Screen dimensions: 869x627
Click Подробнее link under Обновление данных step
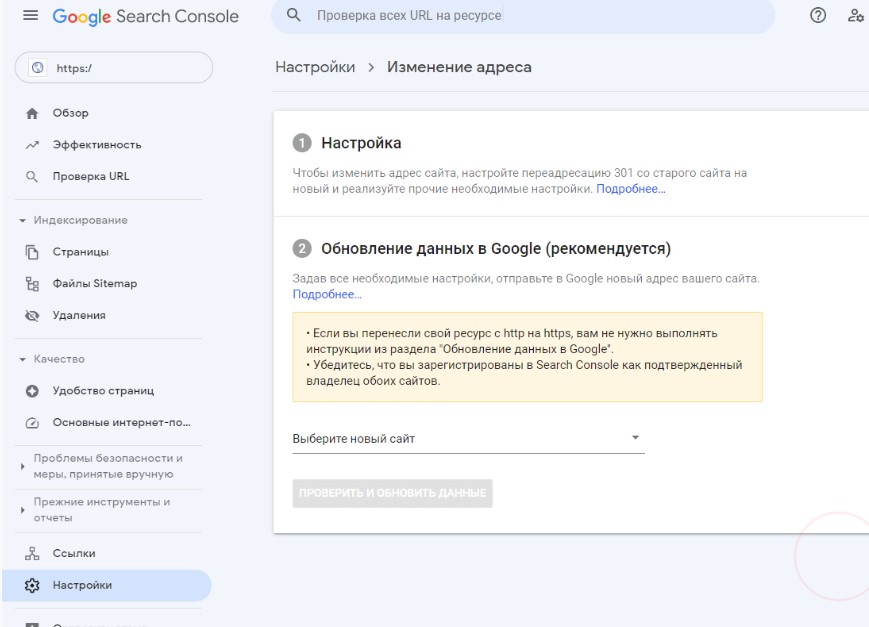tap(327, 294)
